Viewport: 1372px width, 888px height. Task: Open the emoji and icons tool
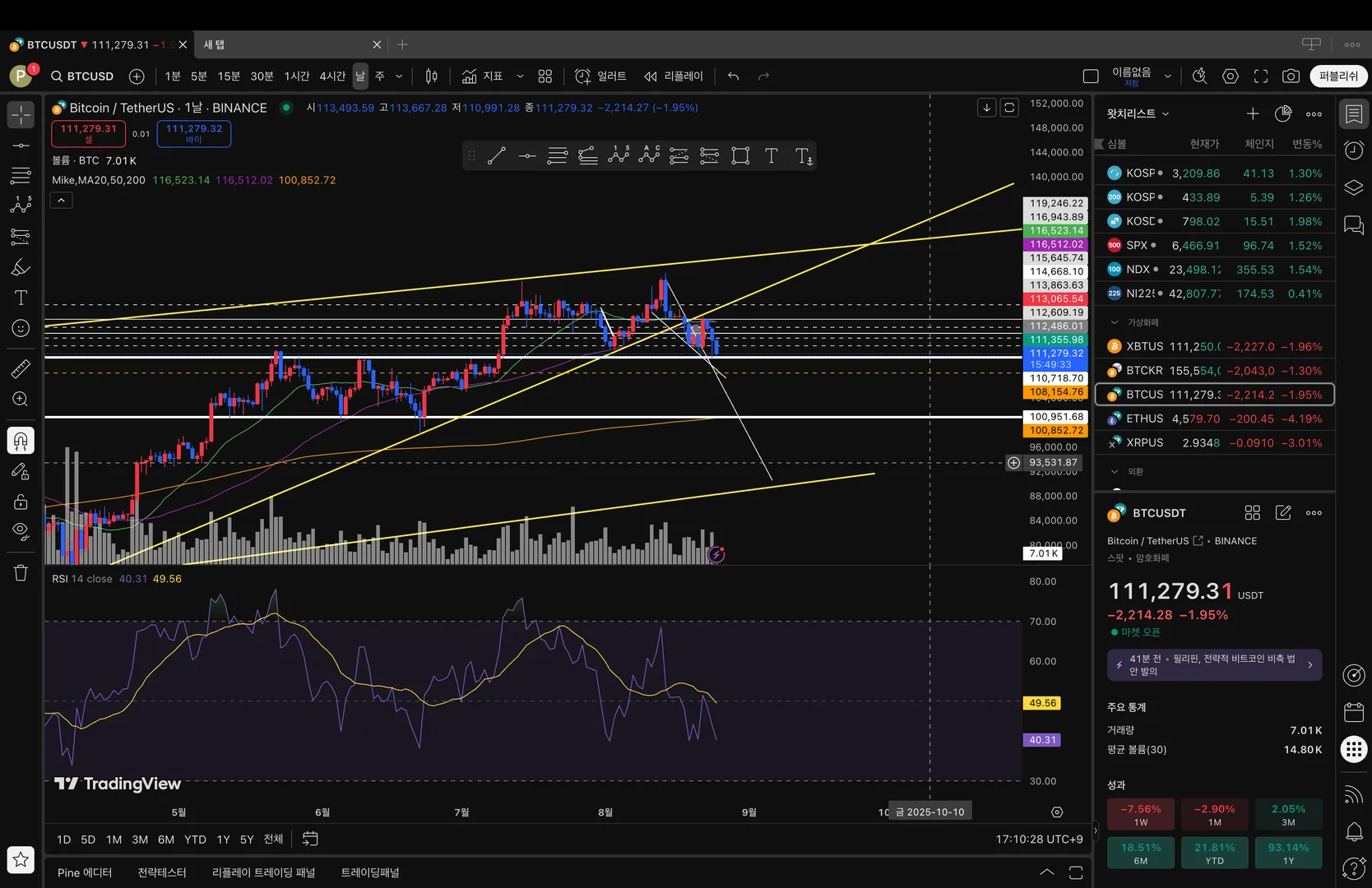[21, 328]
